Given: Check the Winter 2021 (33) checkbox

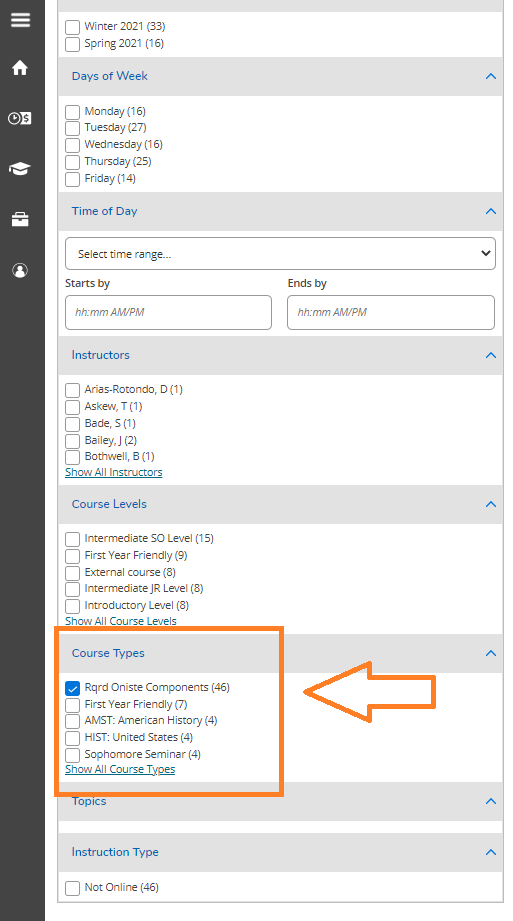Looking at the screenshot, I should click(72, 27).
